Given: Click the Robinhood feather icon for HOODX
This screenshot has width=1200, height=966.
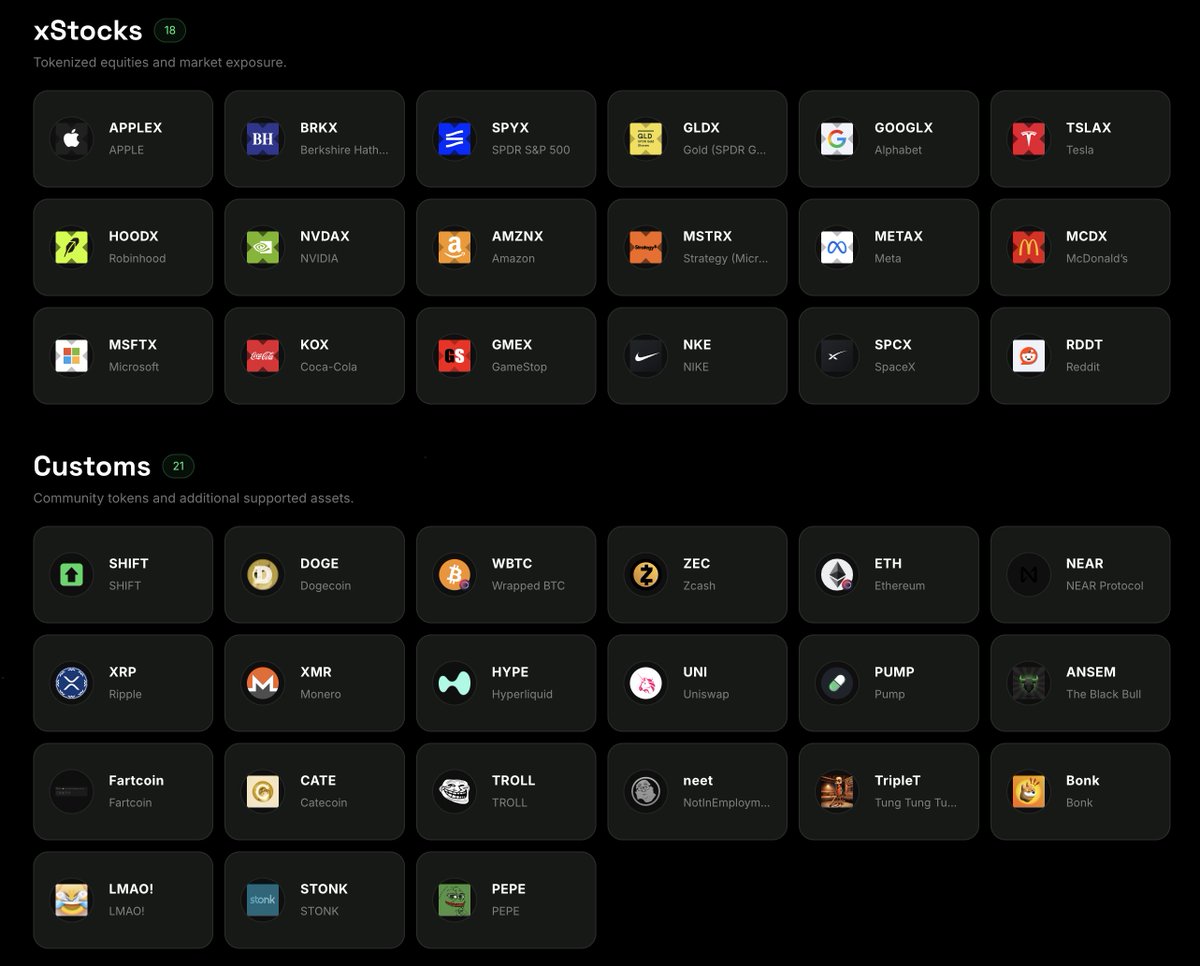Looking at the screenshot, I should pos(71,247).
